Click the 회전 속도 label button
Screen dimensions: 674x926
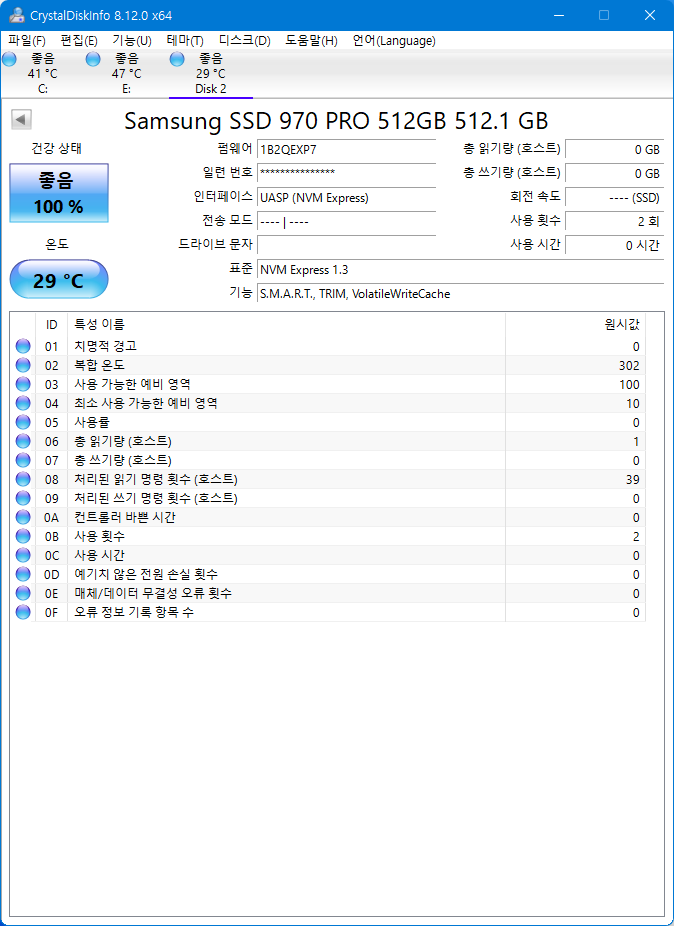click(537, 196)
